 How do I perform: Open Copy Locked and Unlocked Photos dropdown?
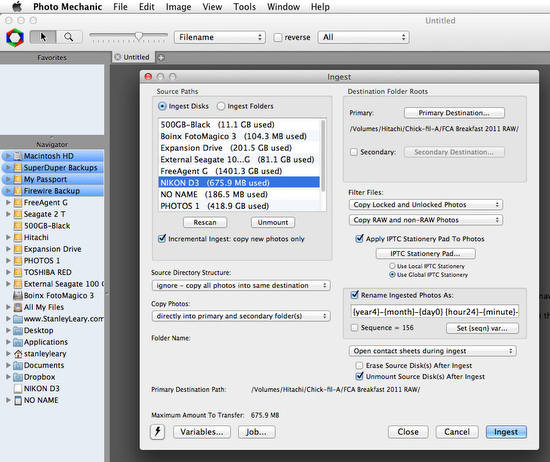[x=425, y=205]
